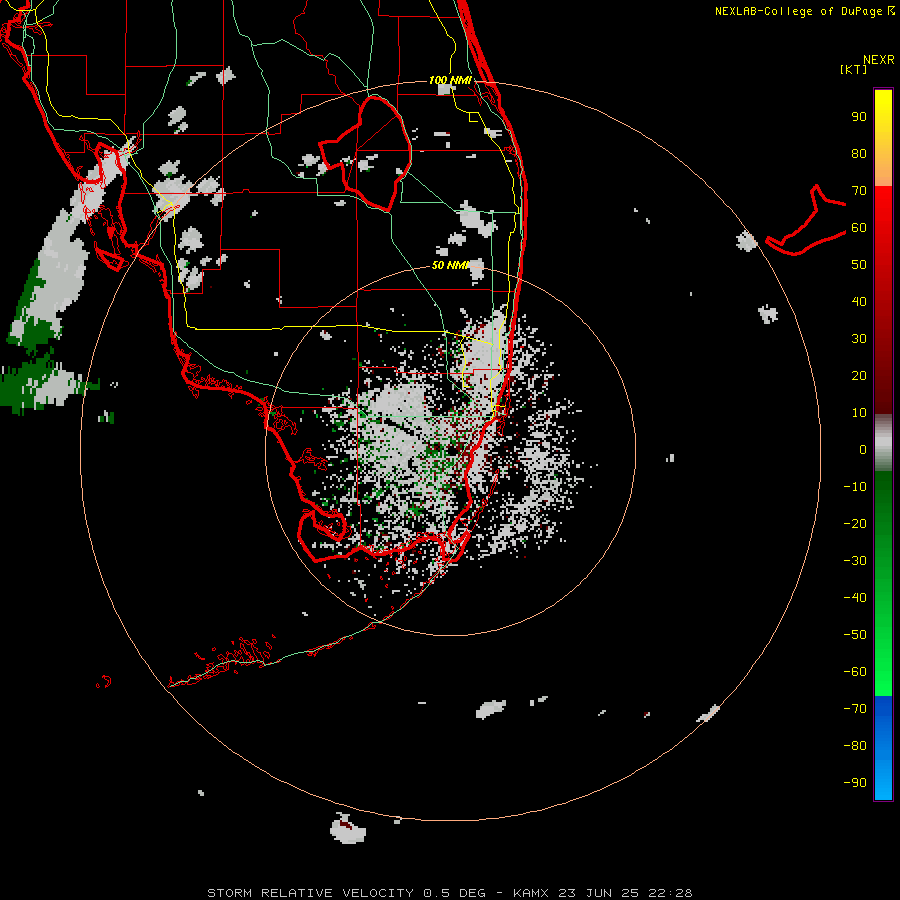The width and height of the screenshot is (900, 900).
Task: Click the -60 value on velocity scale
Action: (855, 672)
